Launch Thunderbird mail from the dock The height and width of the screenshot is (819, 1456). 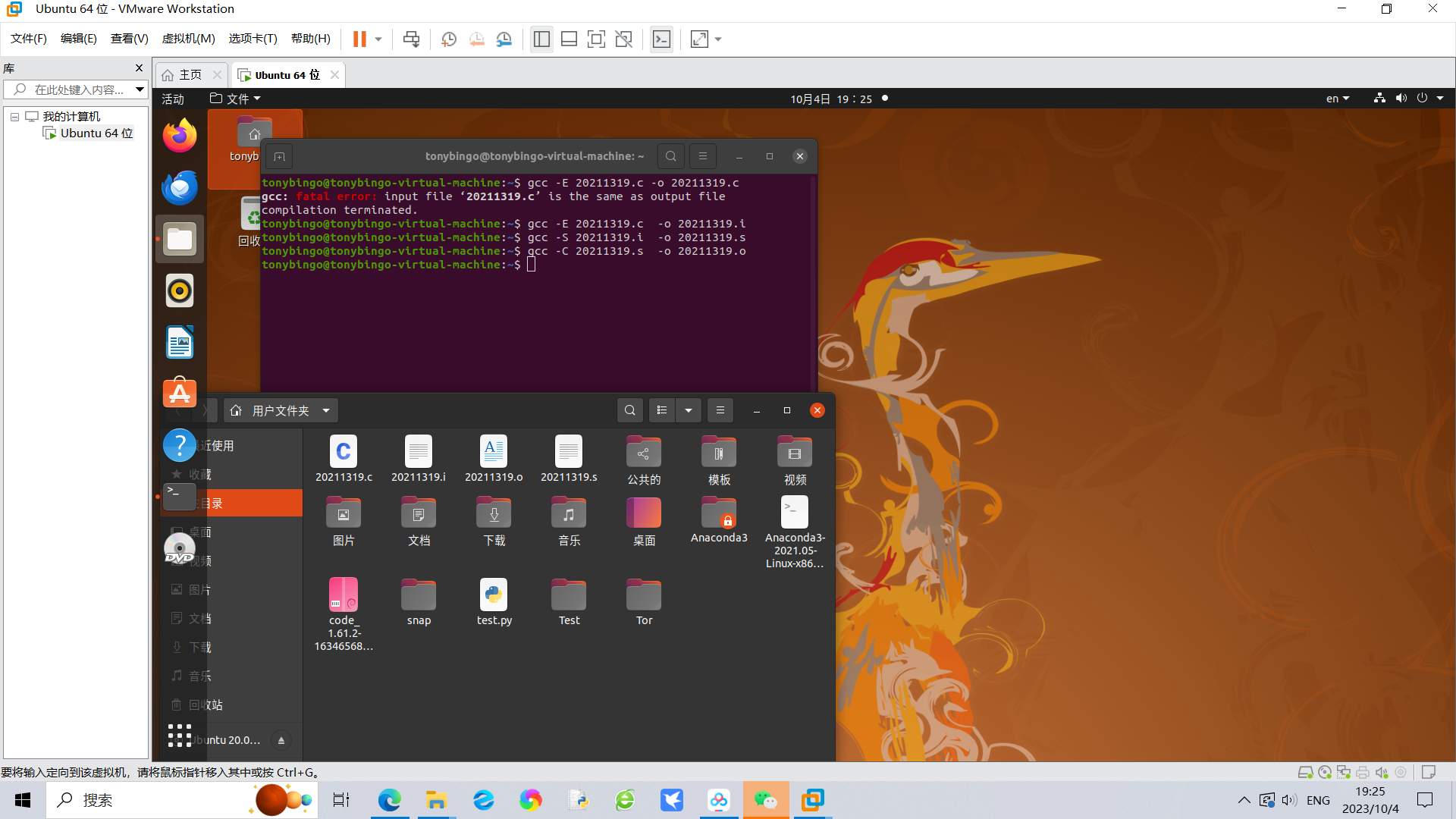click(180, 187)
